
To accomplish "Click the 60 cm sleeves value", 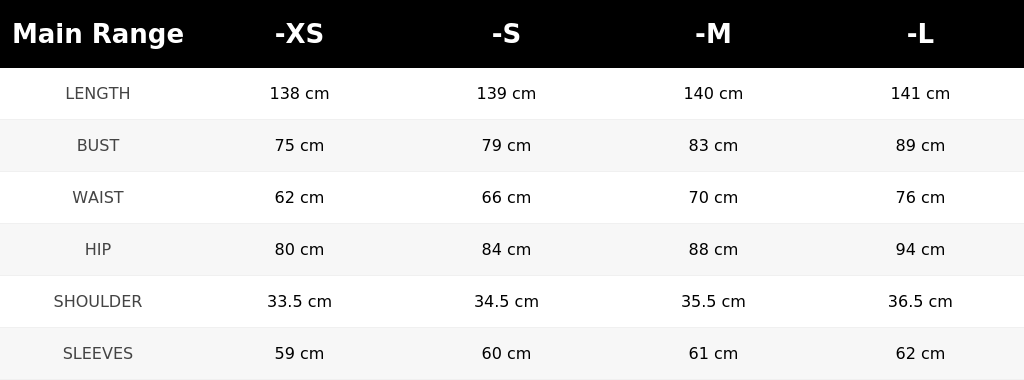I will (x=506, y=353).
